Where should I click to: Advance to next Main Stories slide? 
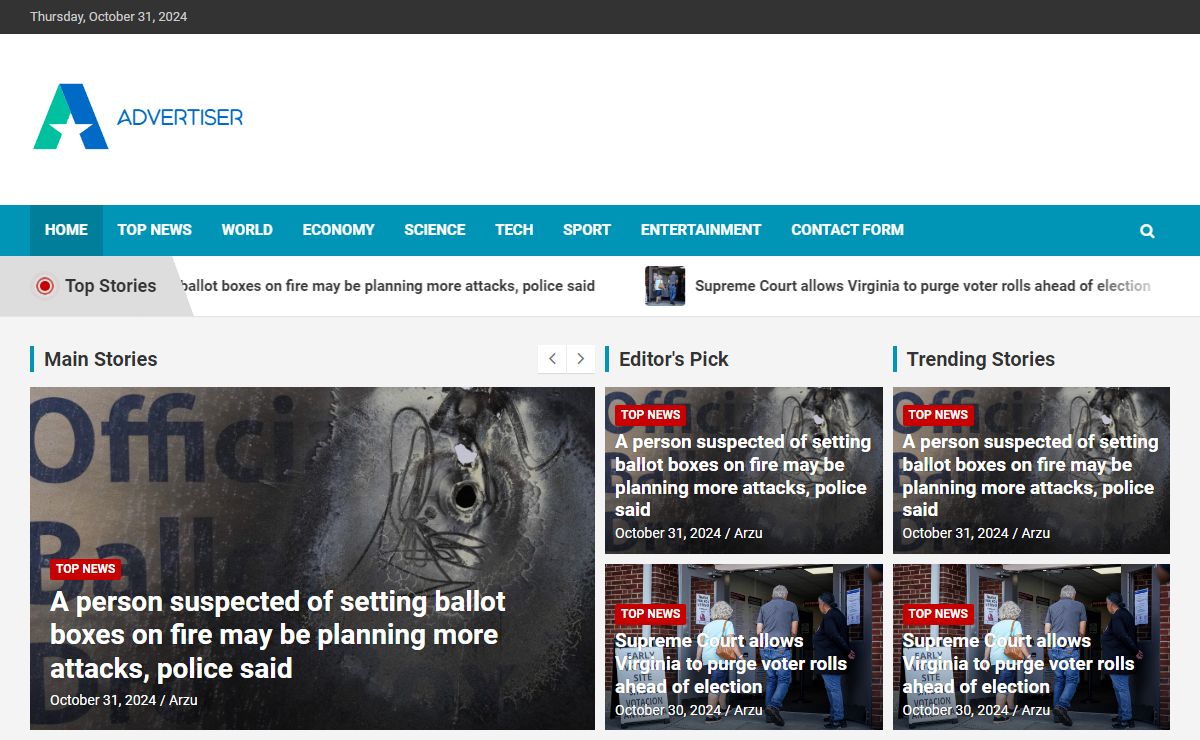pyautogui.click(x=581, y=359)
